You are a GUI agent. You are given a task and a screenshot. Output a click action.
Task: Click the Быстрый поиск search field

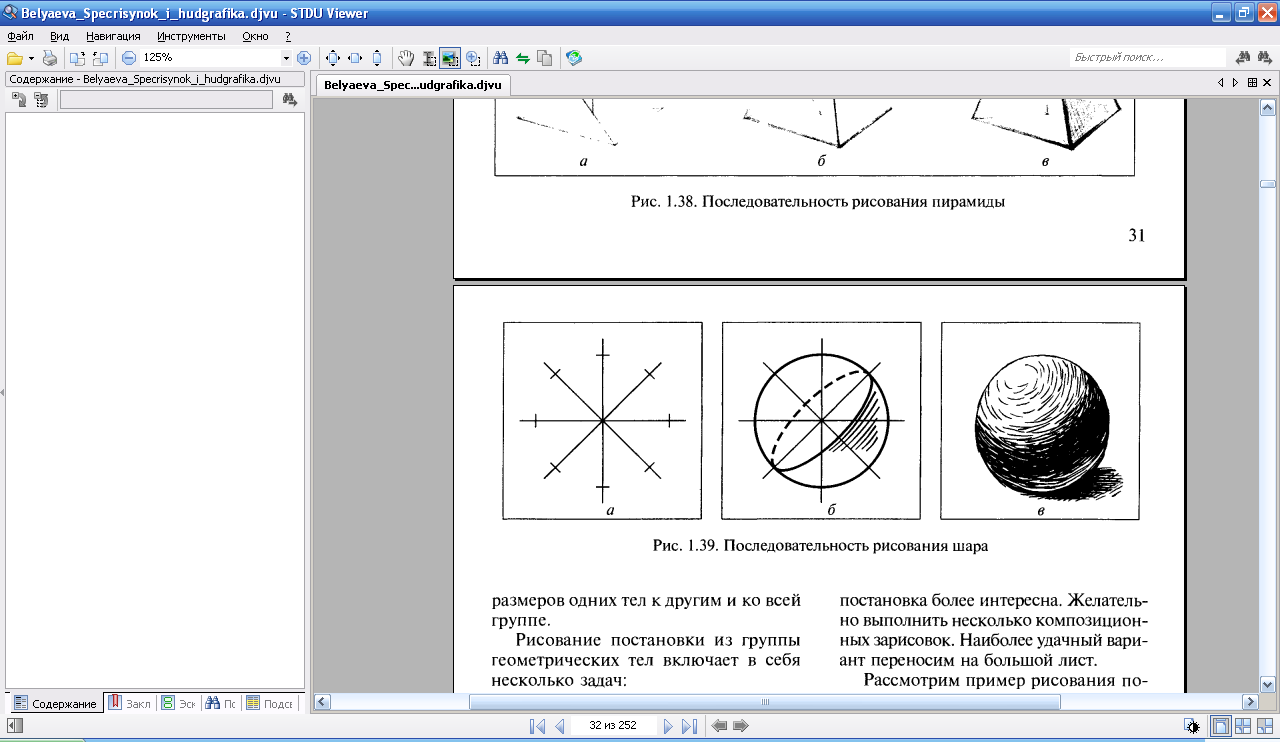tap(1147, 58)
